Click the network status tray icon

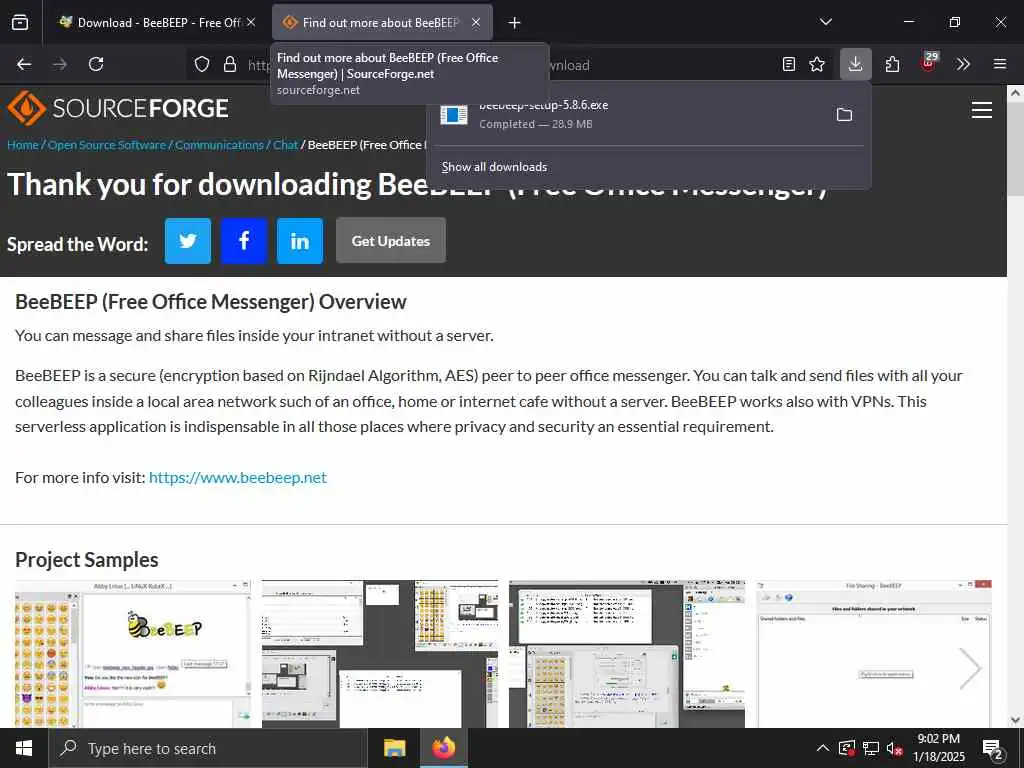click(x=871, y=748)
